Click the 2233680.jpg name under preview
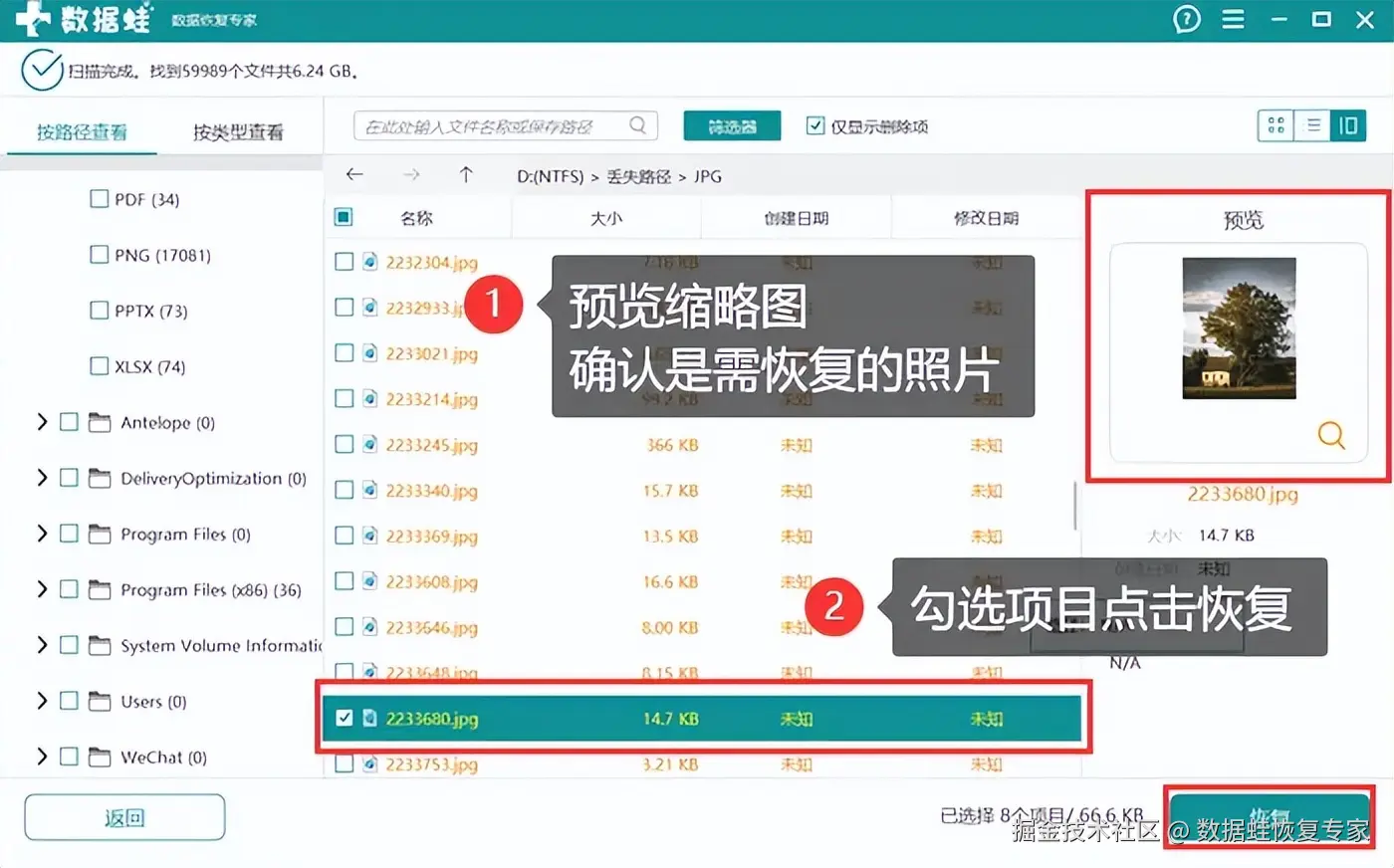 coord(1242,494)
